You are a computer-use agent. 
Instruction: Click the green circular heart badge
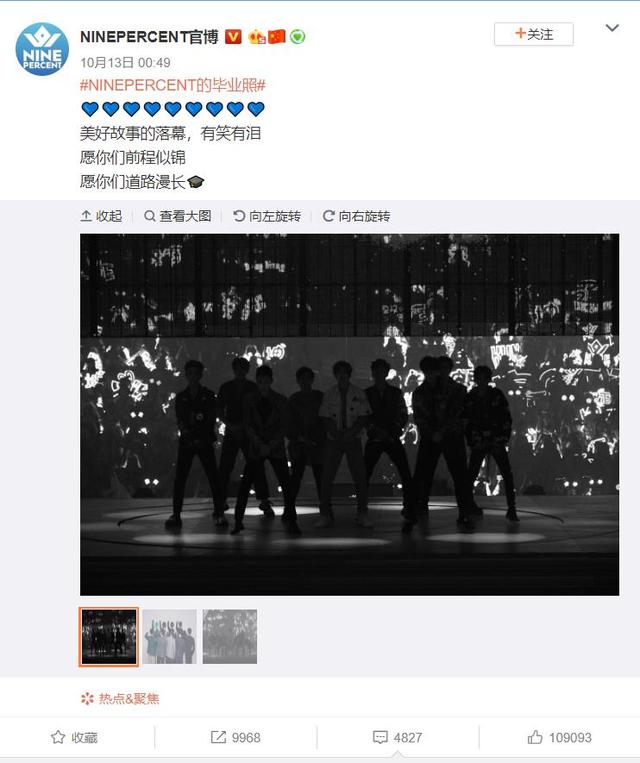[x=297, y=36]
